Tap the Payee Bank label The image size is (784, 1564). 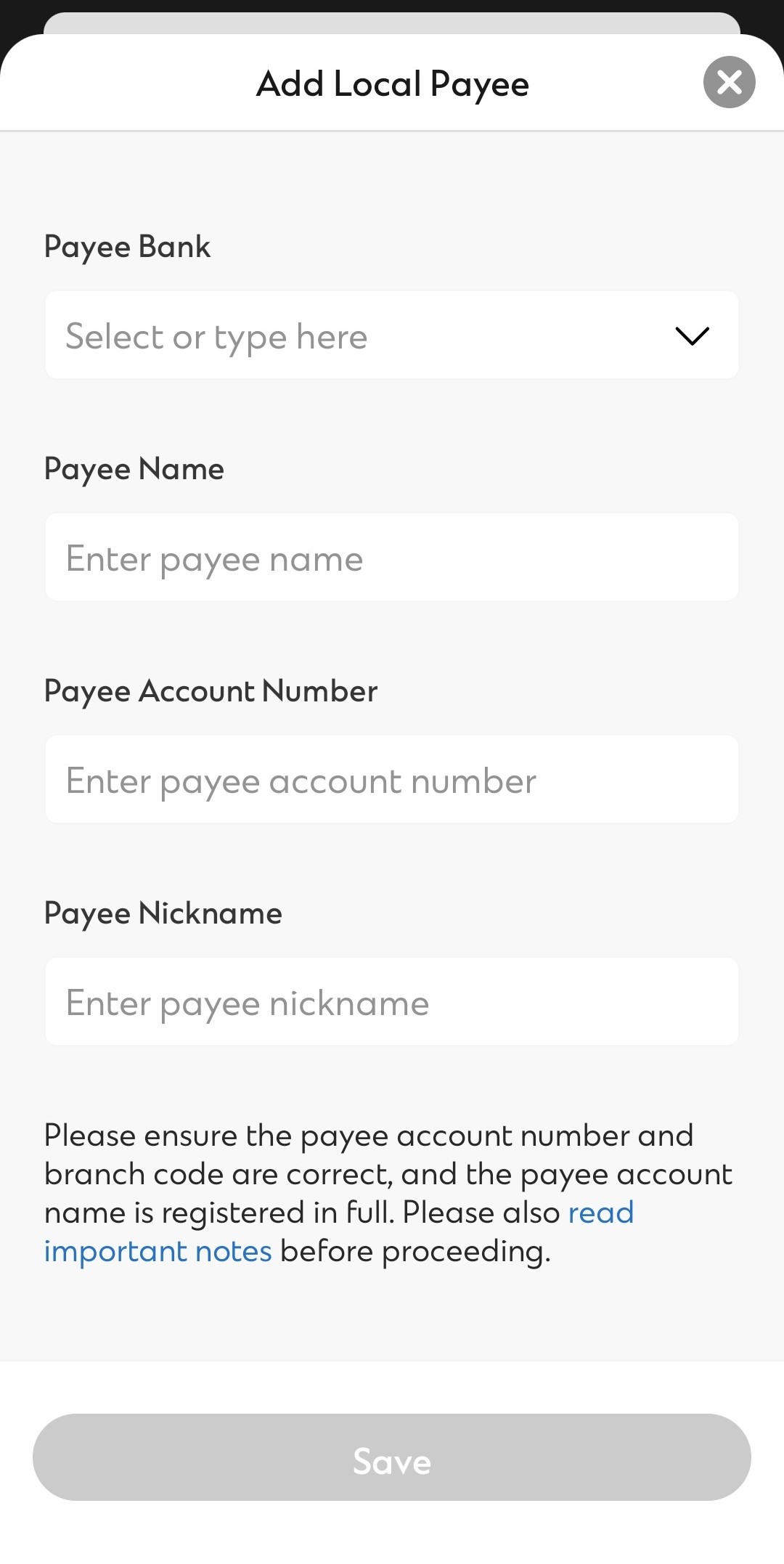pos(127,246)
